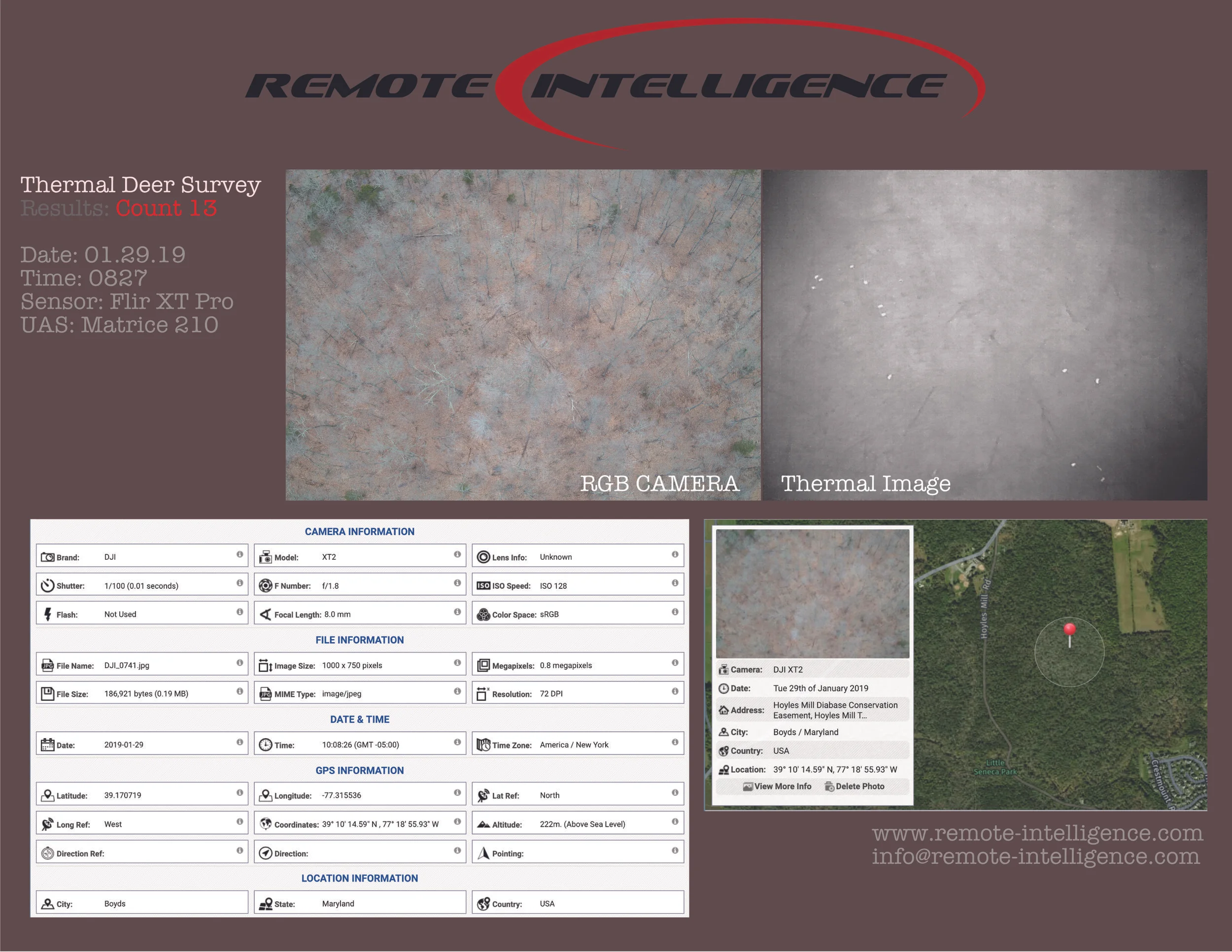The image size is (1232, 952).
Task: Click the Lens Info icon
Action: (483, 557)
